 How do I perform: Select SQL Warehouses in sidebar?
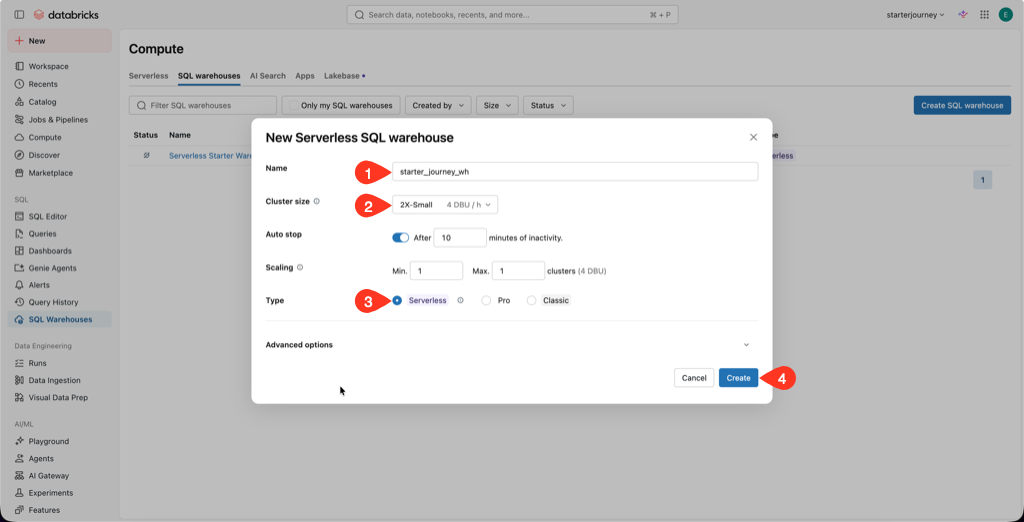59,319
